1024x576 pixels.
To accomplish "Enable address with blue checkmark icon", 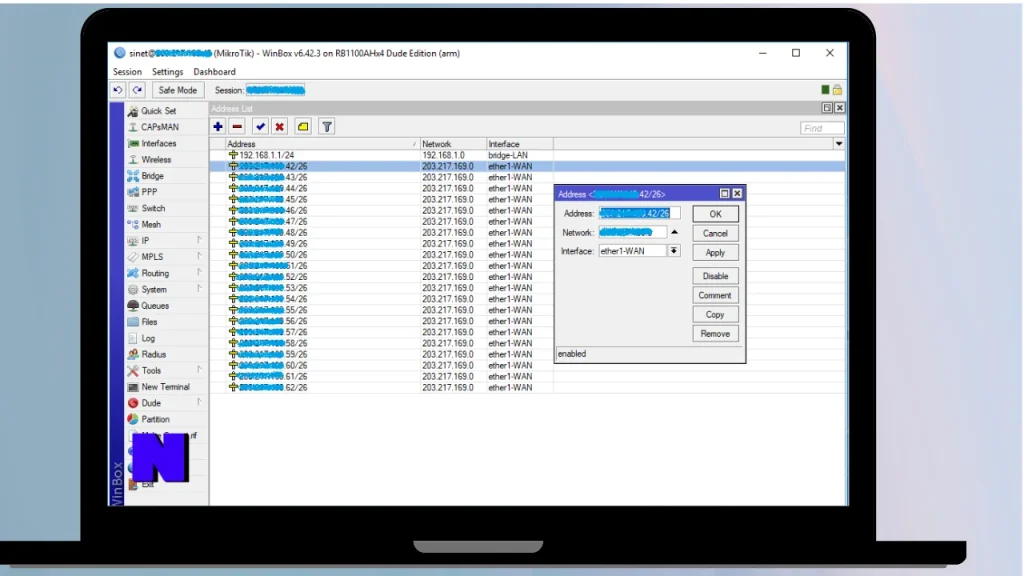I will pos(261,127).
